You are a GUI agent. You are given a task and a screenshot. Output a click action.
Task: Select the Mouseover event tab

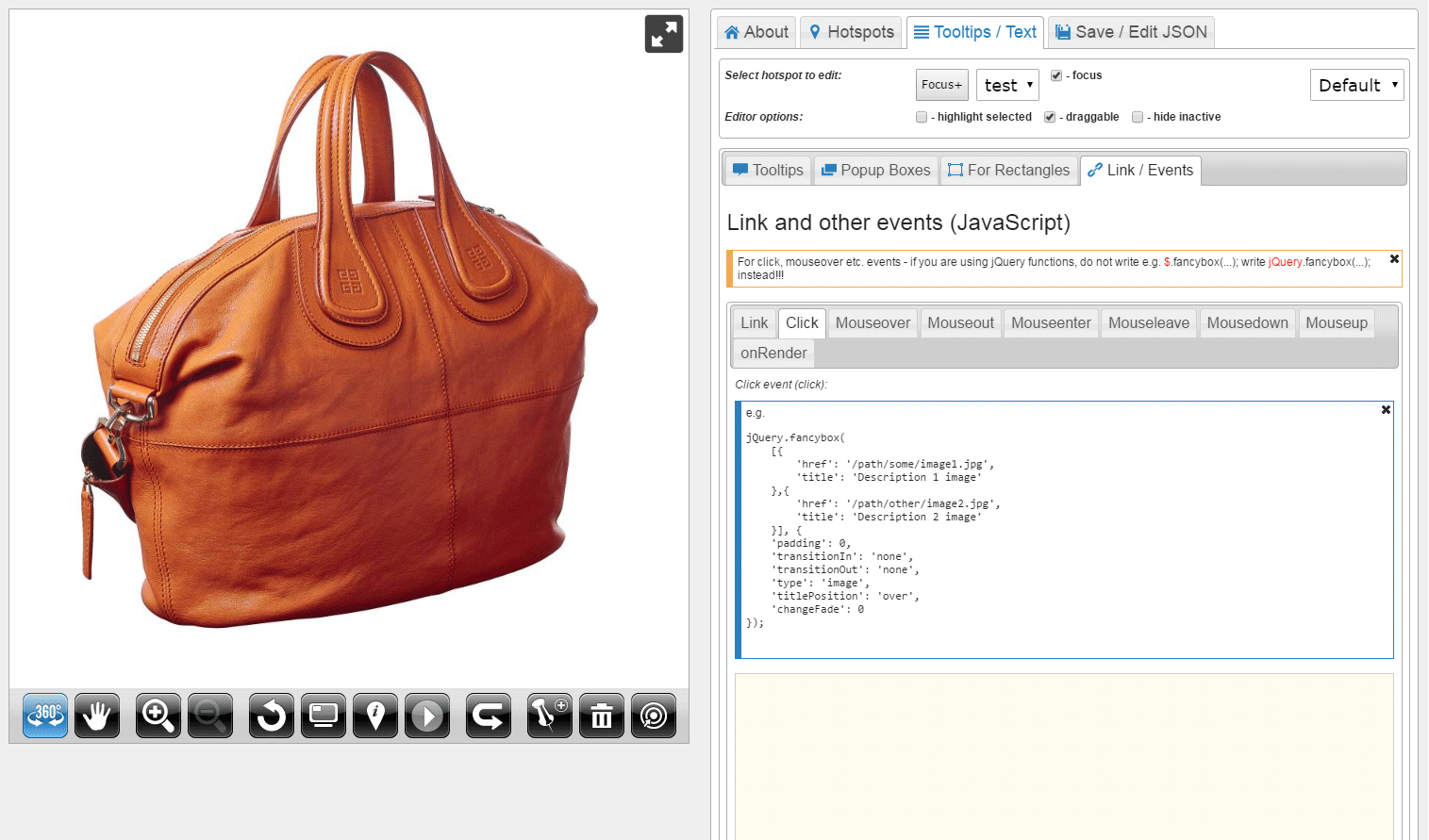pos(872,322)
